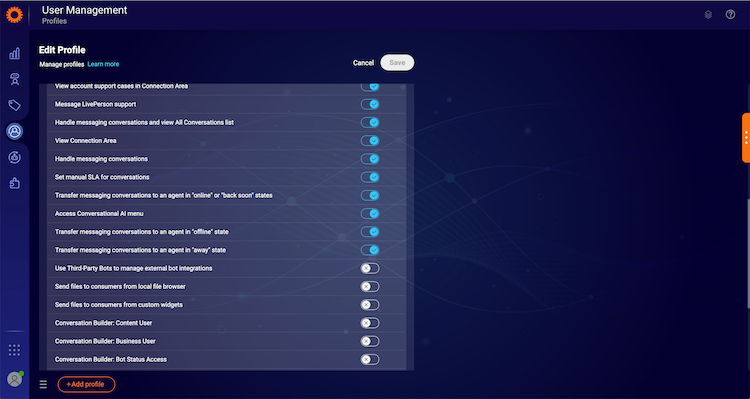The height and width of the screenshot is (399, 750).
Task: Click the 'Set manual SLA for conversations' label
Action: pos(102,177)
